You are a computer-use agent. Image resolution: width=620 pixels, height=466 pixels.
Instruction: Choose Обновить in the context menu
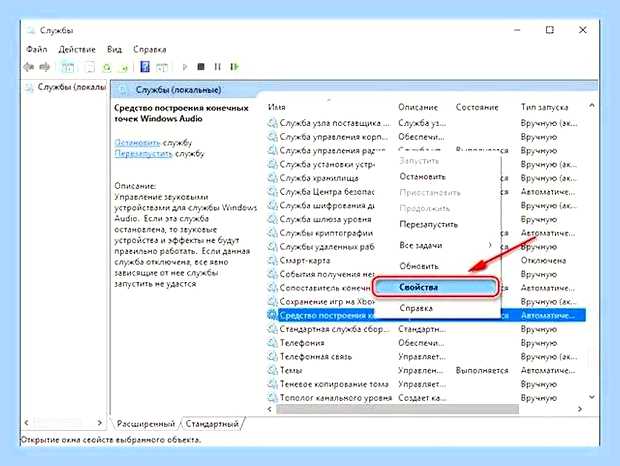(419, 266)
